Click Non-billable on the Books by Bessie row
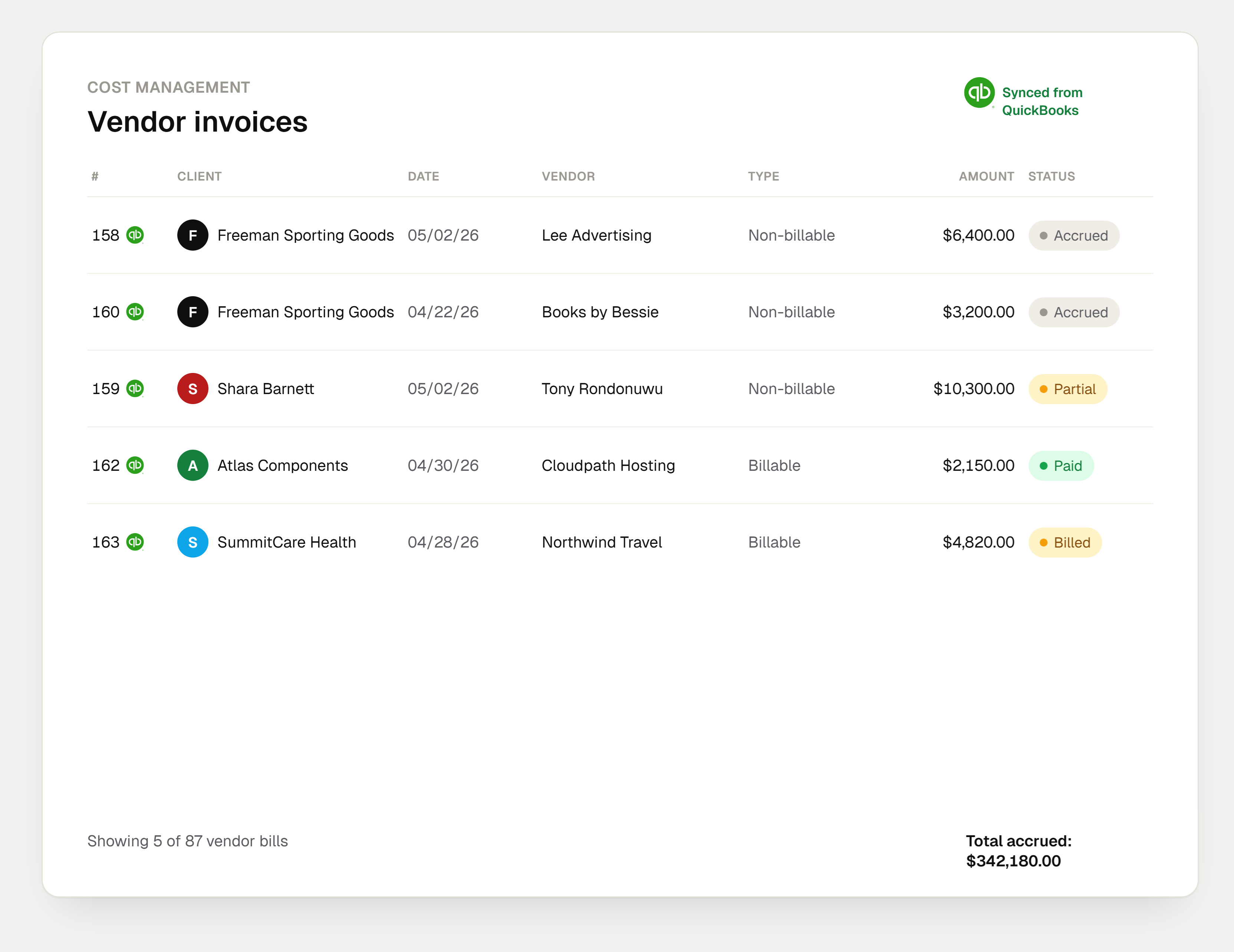Screen dimensions: 1234x952 coord(792,312)
